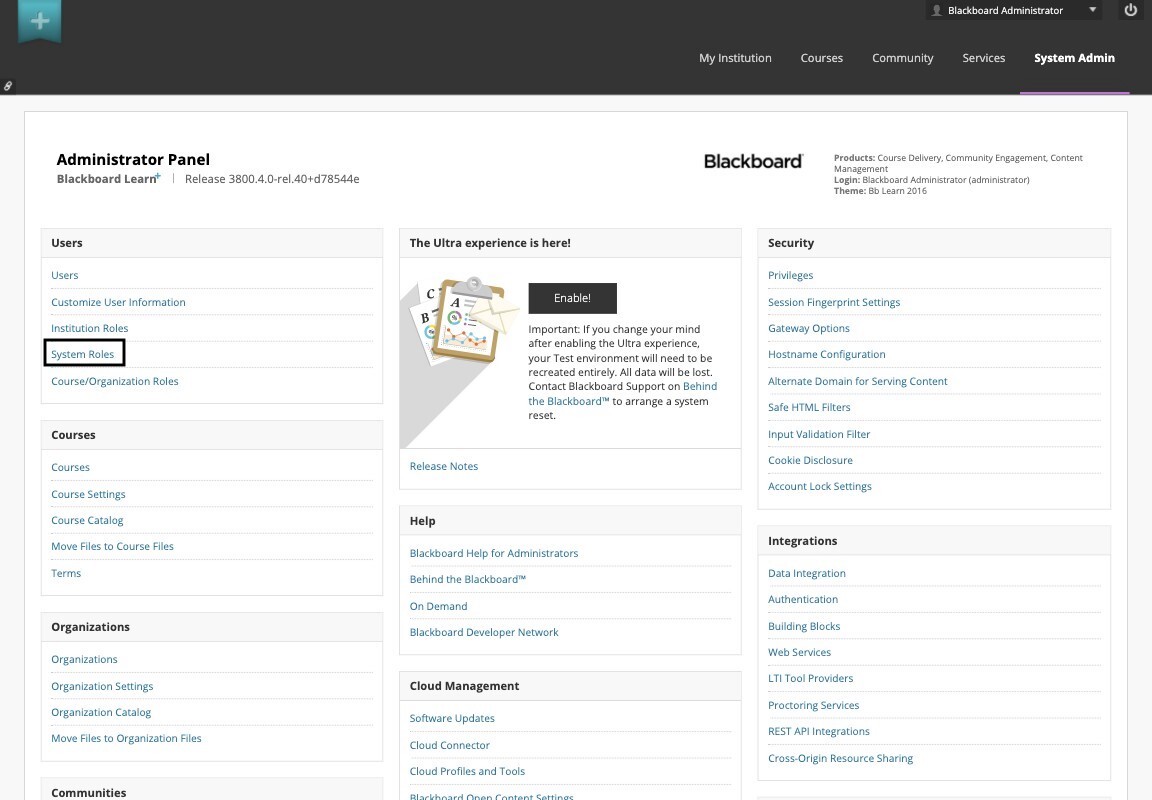Click the Blackboard logo
The image size is (1152, 800).
pos(754,161)
